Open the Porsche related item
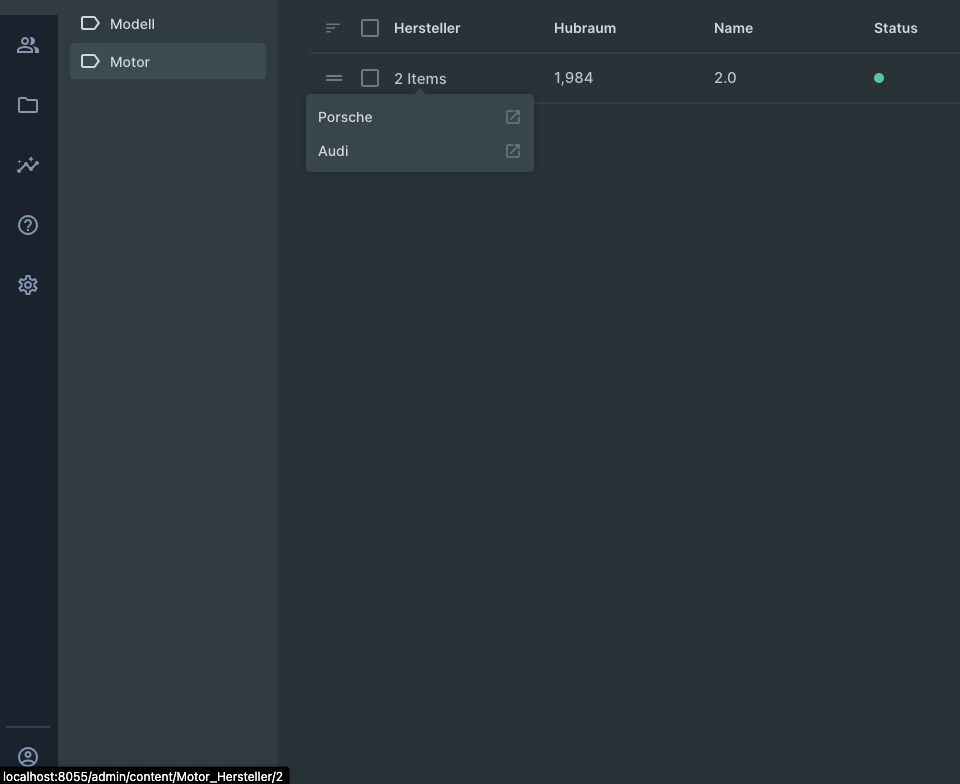 click(345, 117)
